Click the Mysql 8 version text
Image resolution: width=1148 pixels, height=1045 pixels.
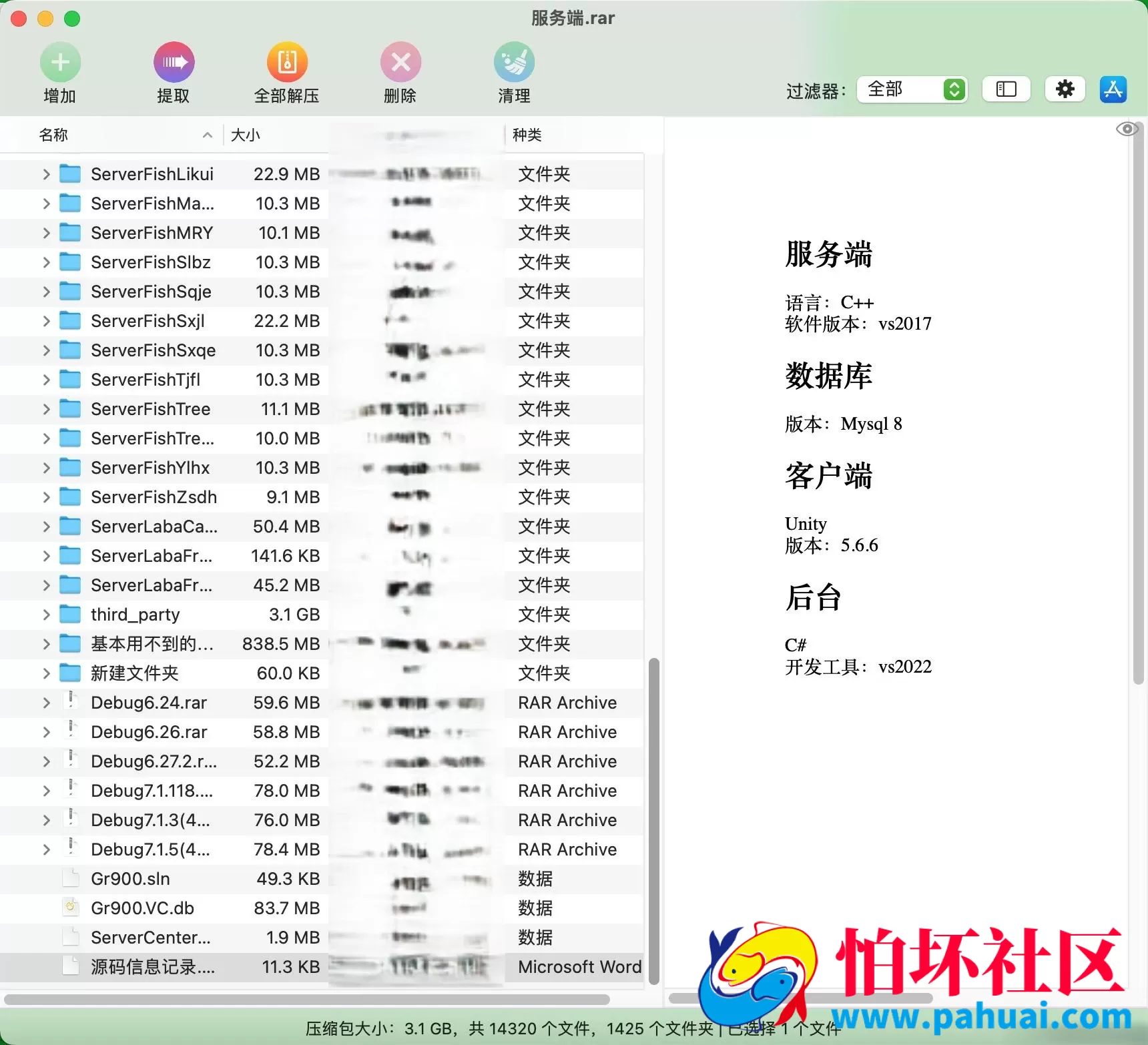pos(872,424)
